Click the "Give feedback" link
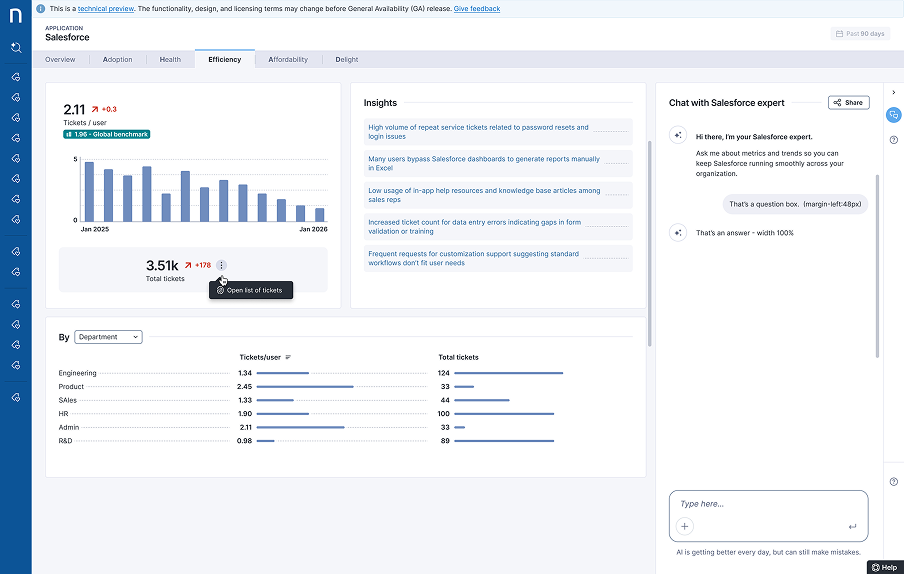904x574 pixels. click(477, 9)
